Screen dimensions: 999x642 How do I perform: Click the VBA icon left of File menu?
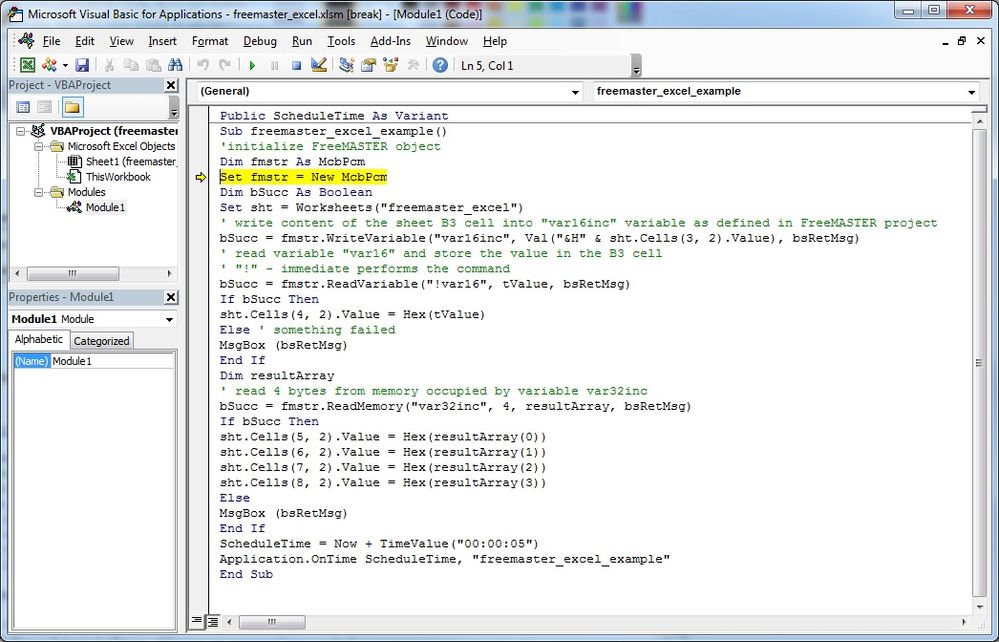(x=26, y=40)
